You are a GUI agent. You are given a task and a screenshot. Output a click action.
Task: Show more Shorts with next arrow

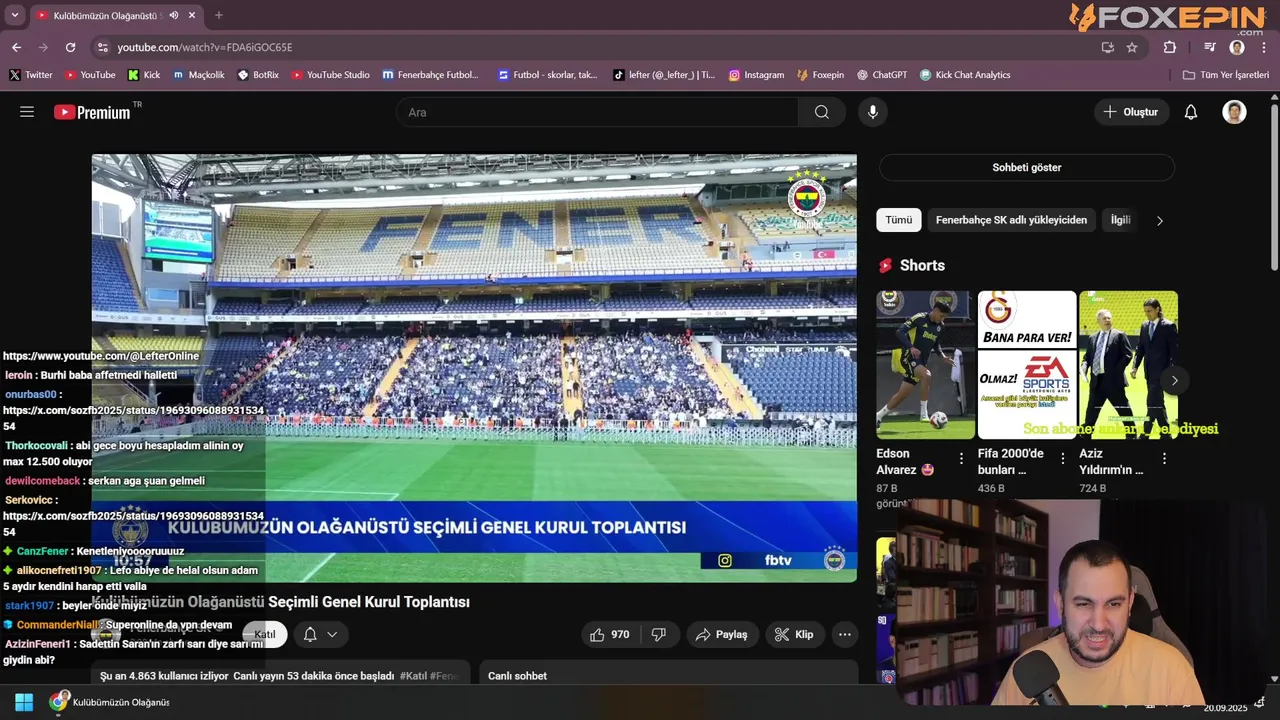click(x=1174, y=380)
